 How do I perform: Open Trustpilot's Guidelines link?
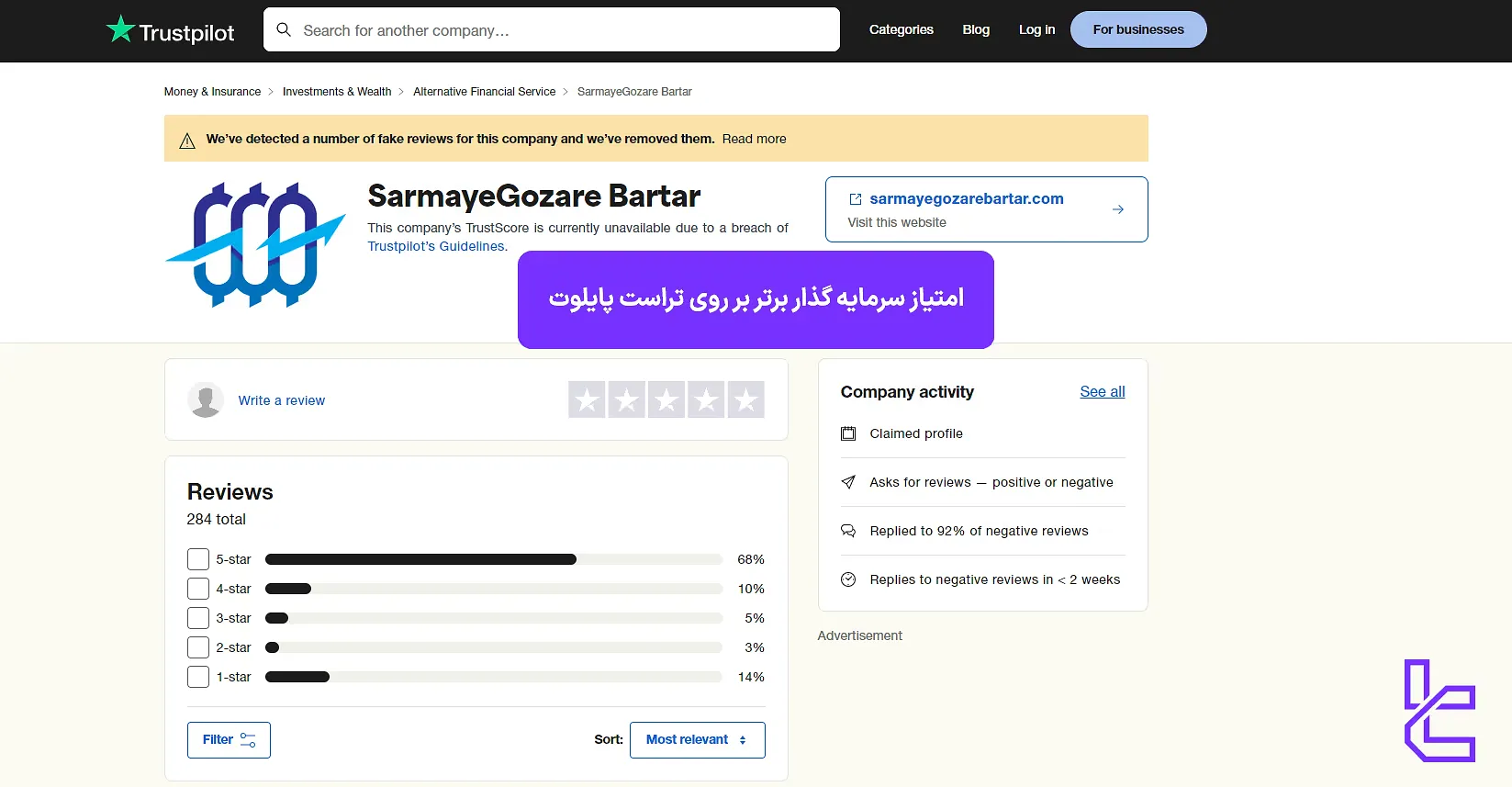click(x=436, y=246)
